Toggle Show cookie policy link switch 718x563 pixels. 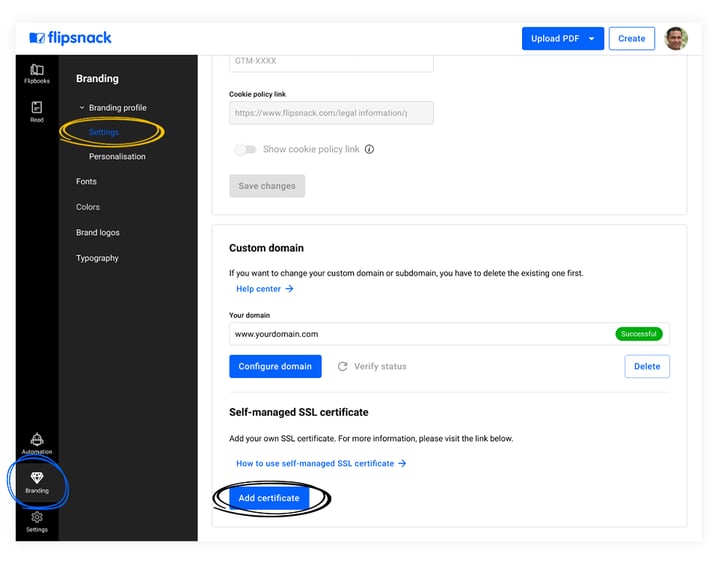point(245,150)
